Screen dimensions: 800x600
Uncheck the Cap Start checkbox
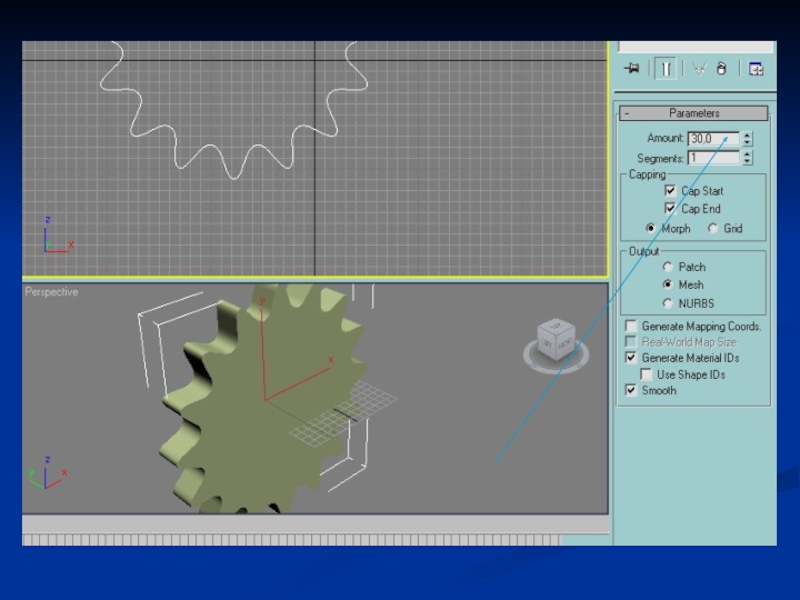tap(670, 190)
